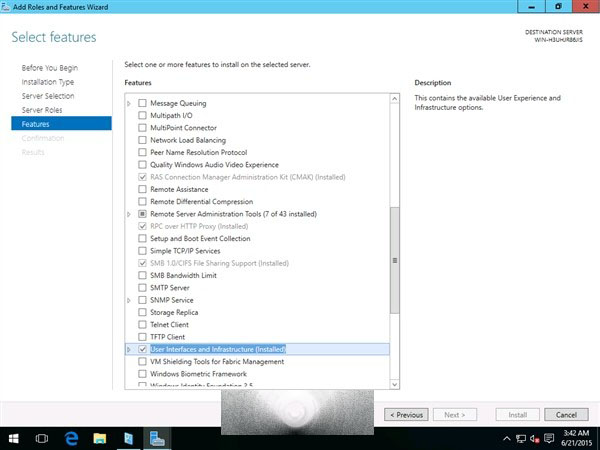Check the Telnet Client feature

click(142, 324)
